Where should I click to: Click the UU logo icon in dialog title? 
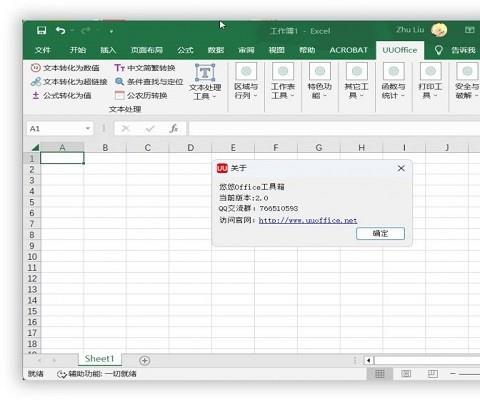(x=222, y=168)
